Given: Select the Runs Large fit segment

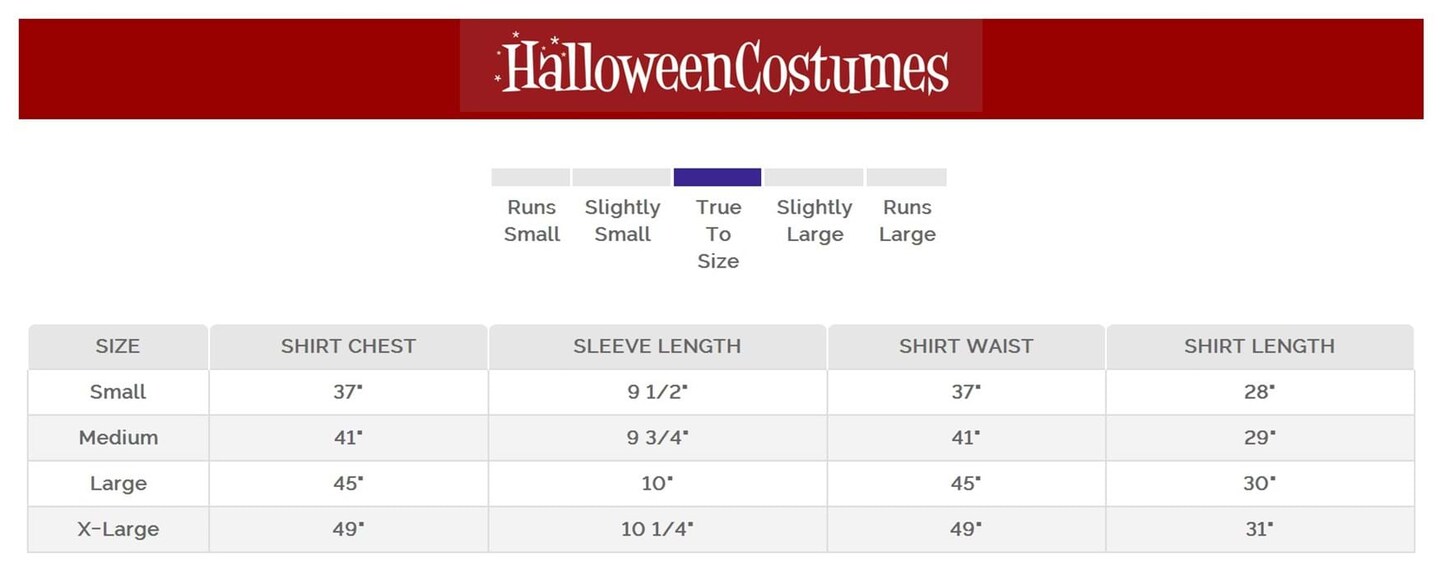Looking at the screenshot, I should [x=906, y=177].
